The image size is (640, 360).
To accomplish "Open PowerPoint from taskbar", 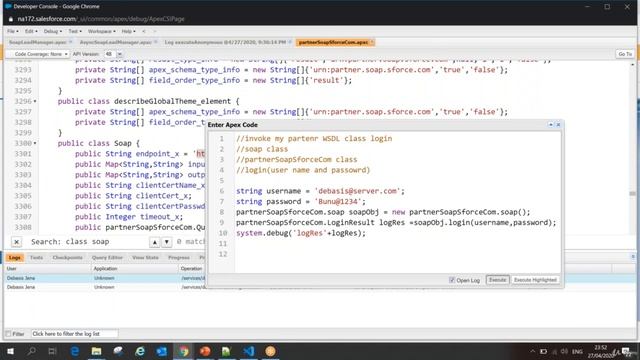I will 205,351.
